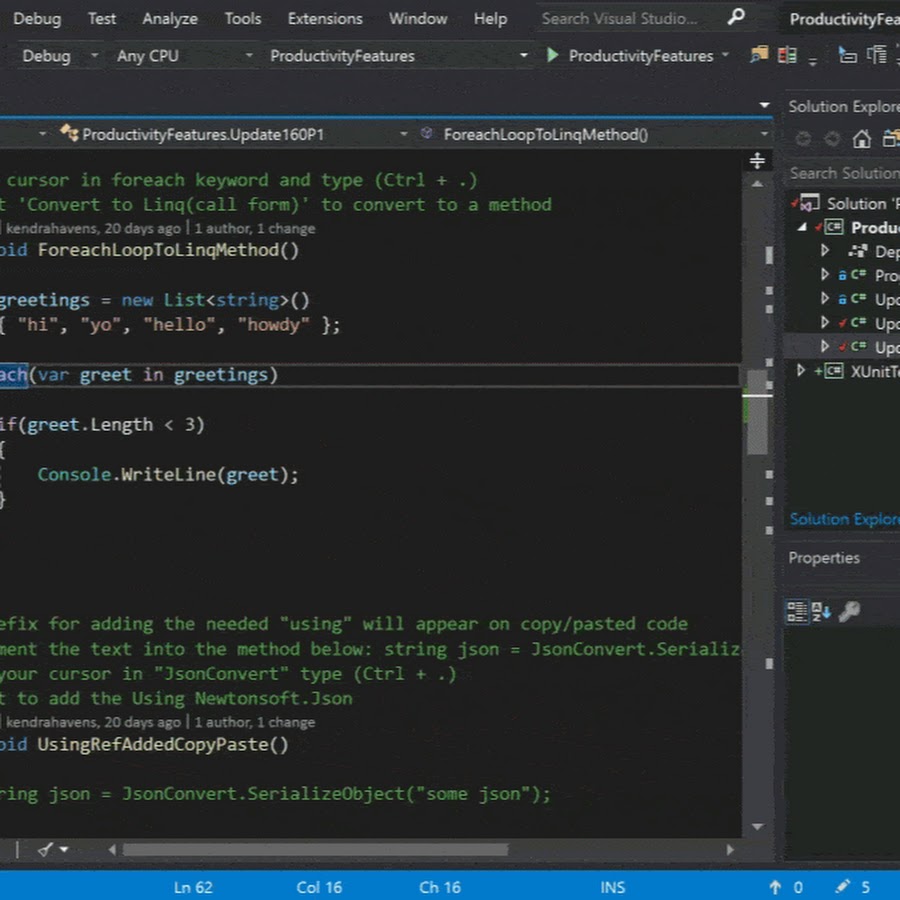This screenshot has width=900, height=900.
Task: Click Start ProductivityFeatures button label
Action: [641, 56]
